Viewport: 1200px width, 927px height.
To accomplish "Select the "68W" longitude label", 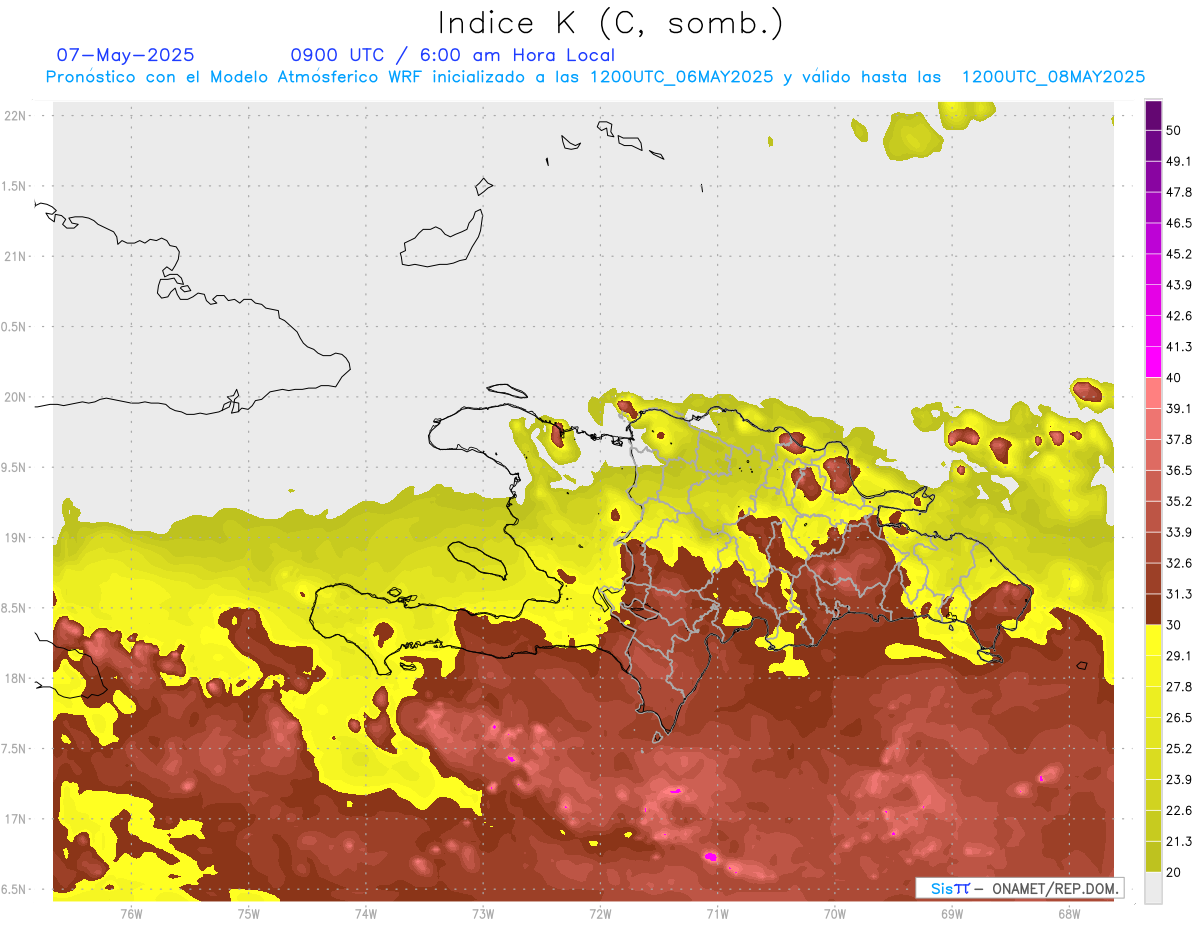I will [x=1069, y=913].
